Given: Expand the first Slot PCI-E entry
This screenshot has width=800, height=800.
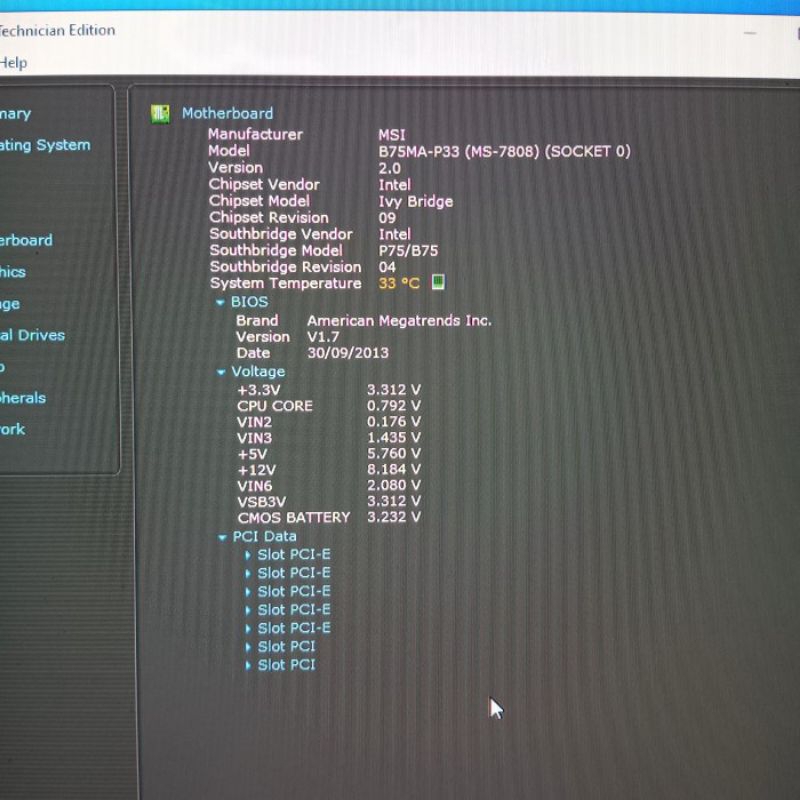Looking at the screenshot, I should point(249,555).
